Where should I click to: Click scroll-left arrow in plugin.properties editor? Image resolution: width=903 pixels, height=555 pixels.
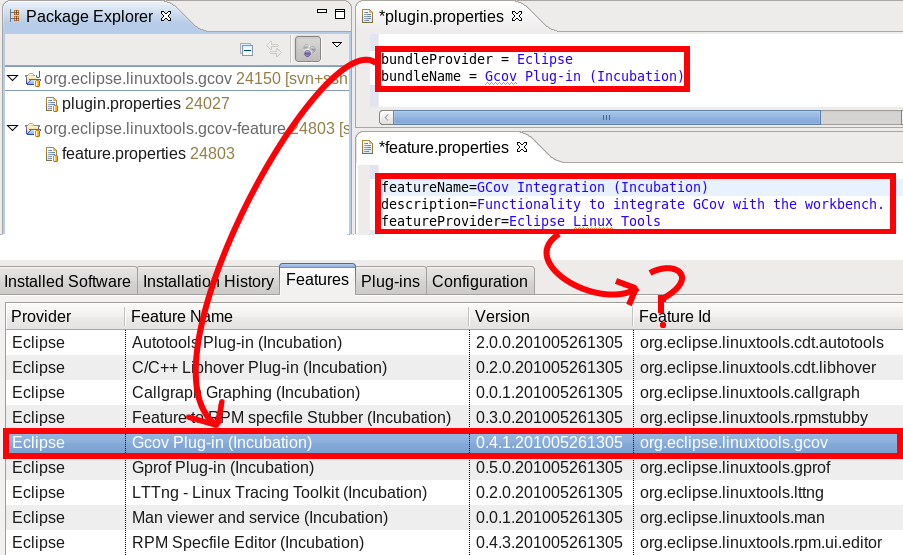click(x=386, y=117)
